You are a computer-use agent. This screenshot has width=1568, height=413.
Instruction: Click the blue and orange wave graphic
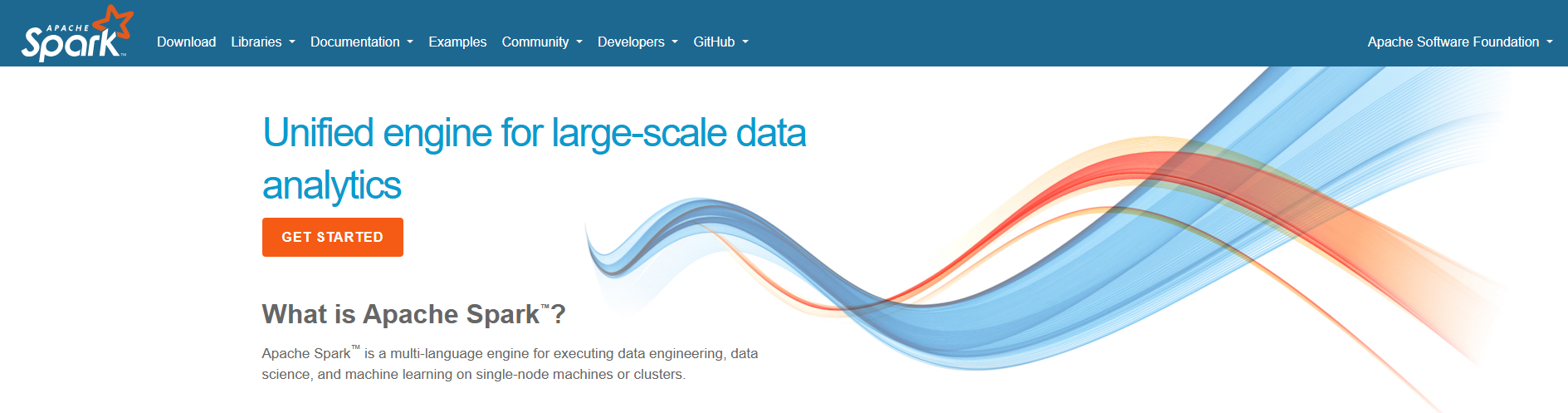[x=1079, y=249]
